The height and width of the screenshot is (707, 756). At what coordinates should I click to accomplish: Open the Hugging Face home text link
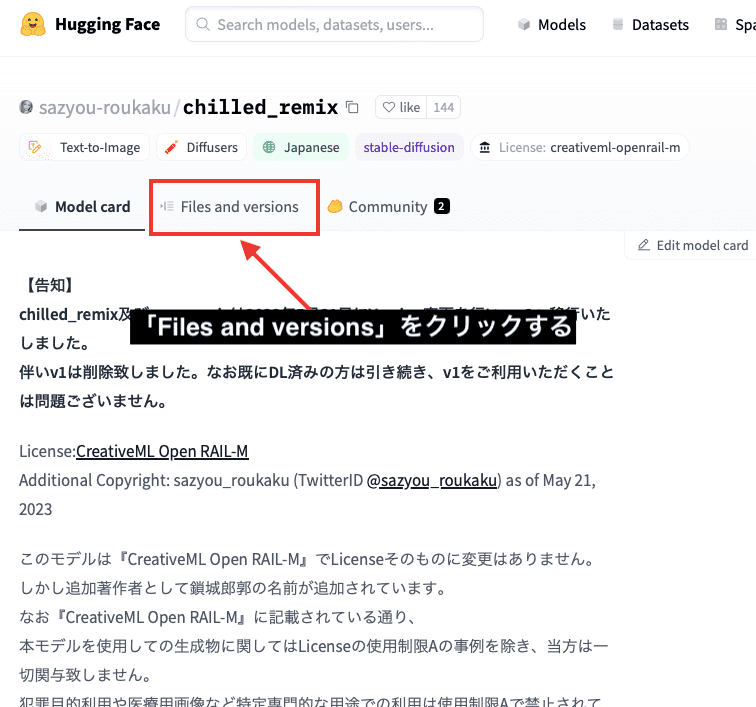[107, 25]
